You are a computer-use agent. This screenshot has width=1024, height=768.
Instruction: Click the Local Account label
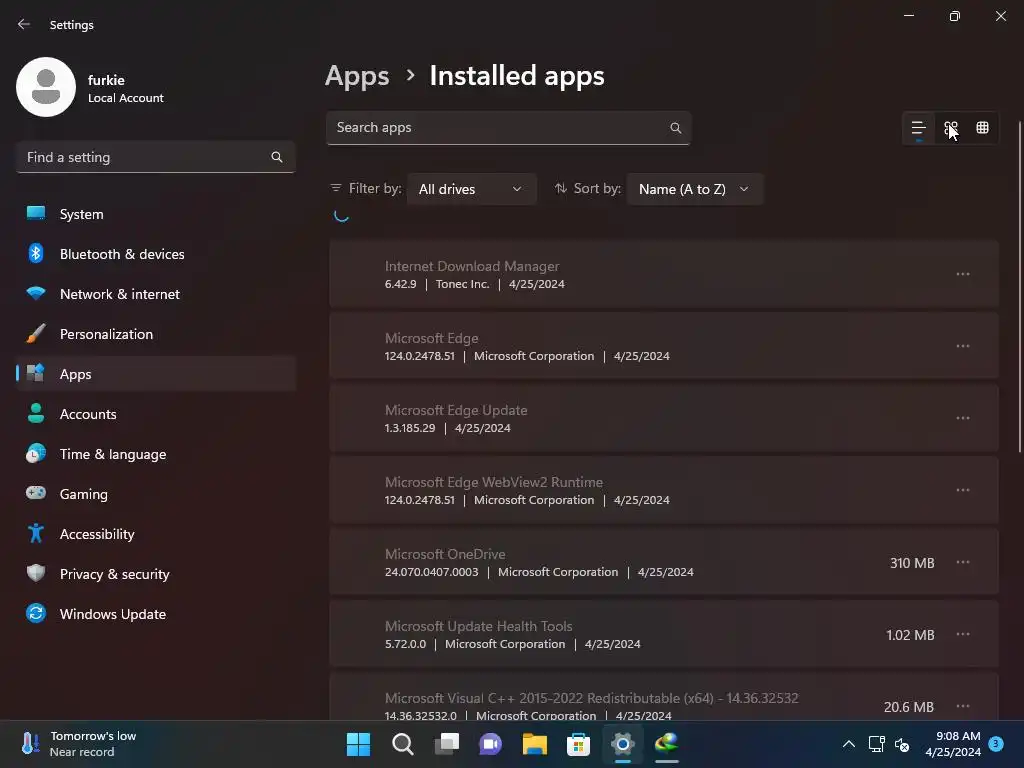click(125, 98)
